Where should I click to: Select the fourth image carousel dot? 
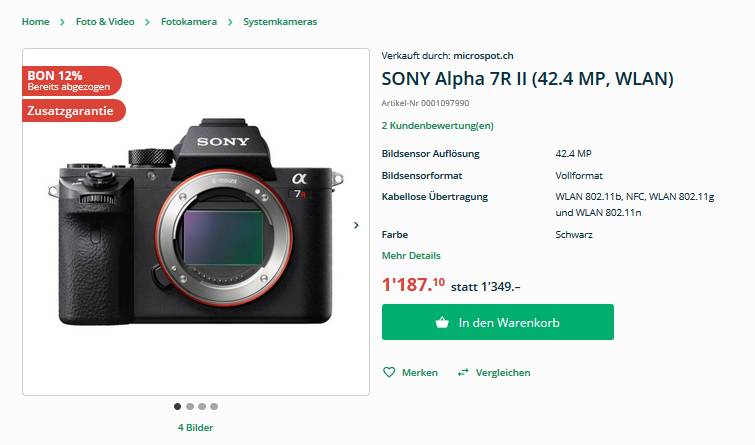[214, 406]
